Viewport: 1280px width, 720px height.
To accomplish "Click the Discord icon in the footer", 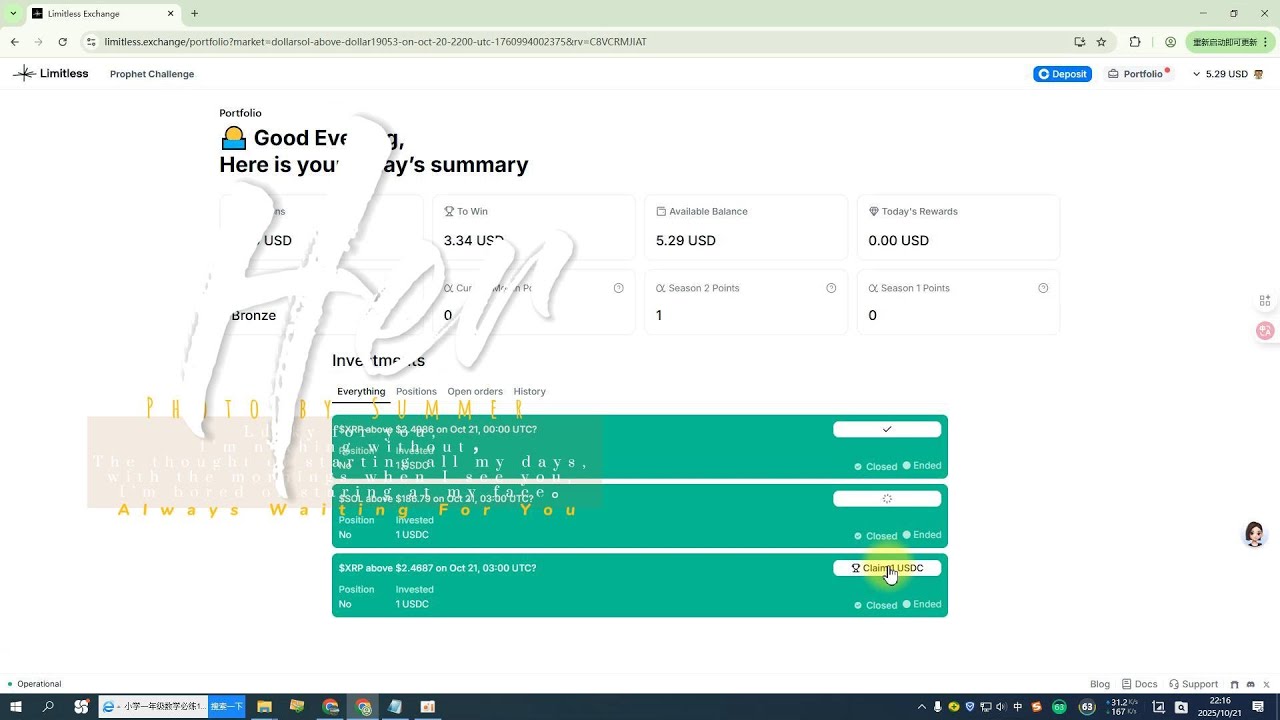I will click(1250, 684).
